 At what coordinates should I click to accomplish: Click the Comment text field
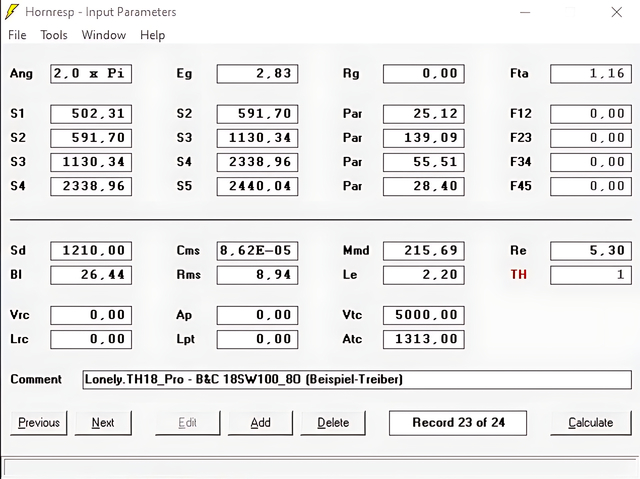pos(357,379)
